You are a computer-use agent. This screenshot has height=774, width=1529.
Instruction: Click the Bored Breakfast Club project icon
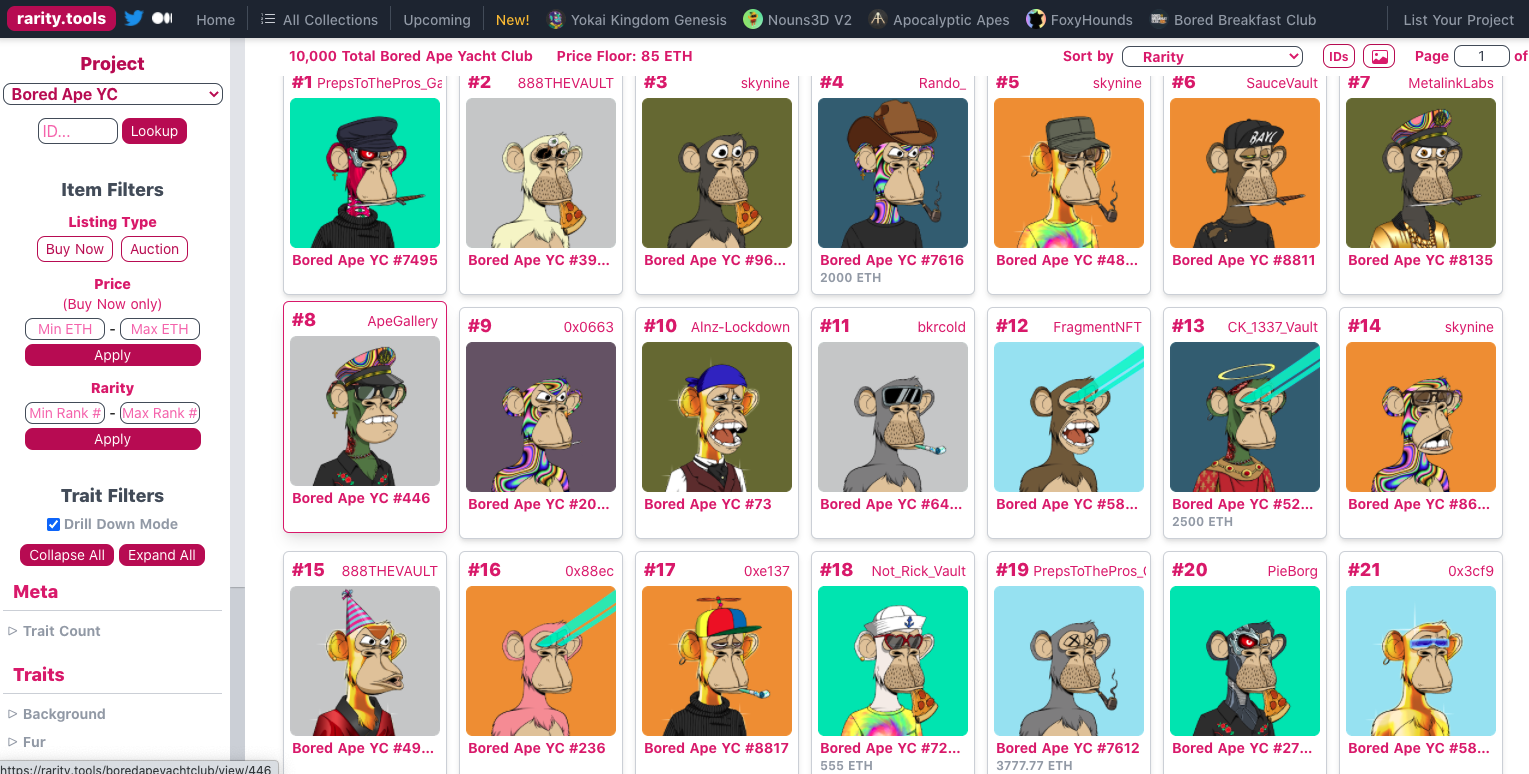click(1159, 19)
